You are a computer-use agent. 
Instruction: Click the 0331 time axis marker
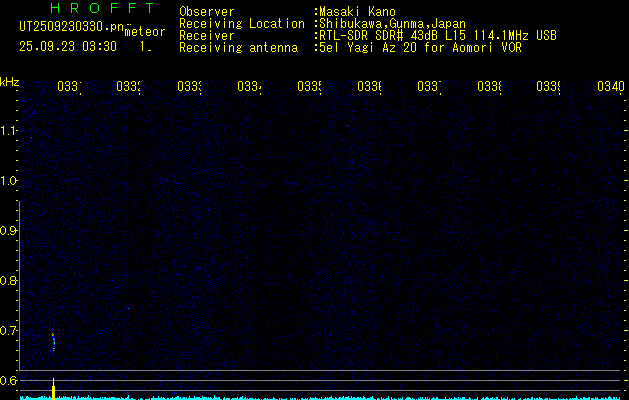click(69, 86)
